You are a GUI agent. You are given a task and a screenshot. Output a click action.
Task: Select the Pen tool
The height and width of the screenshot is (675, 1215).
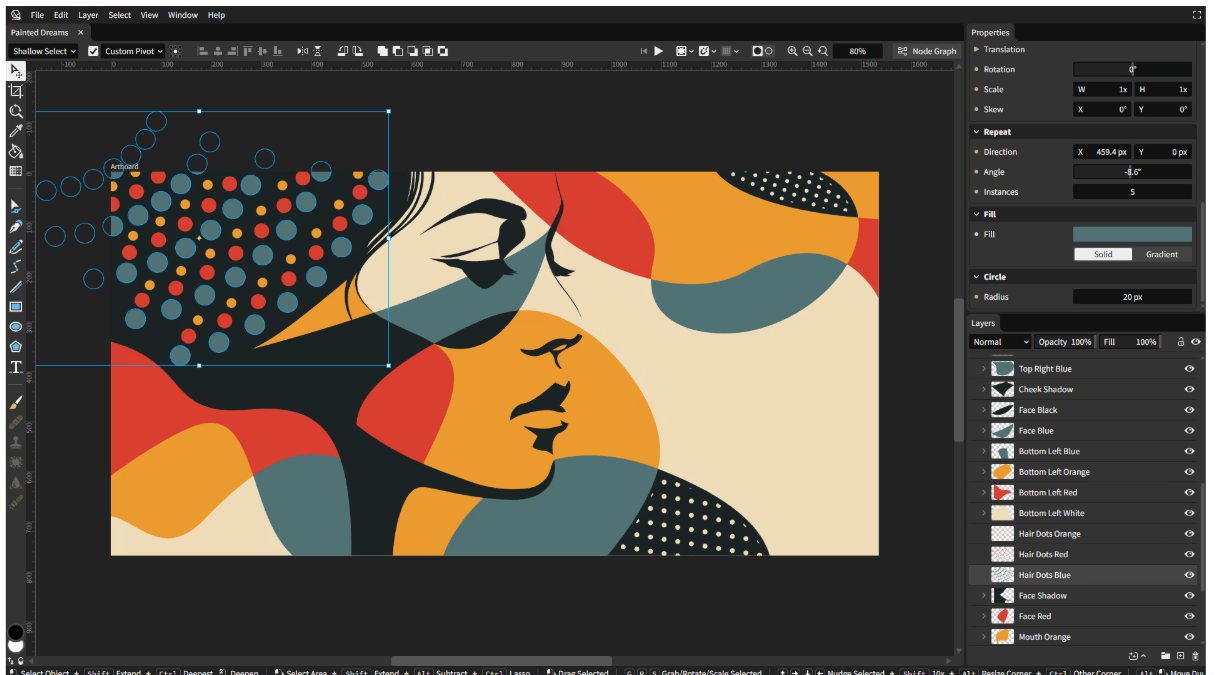(16, 227)
